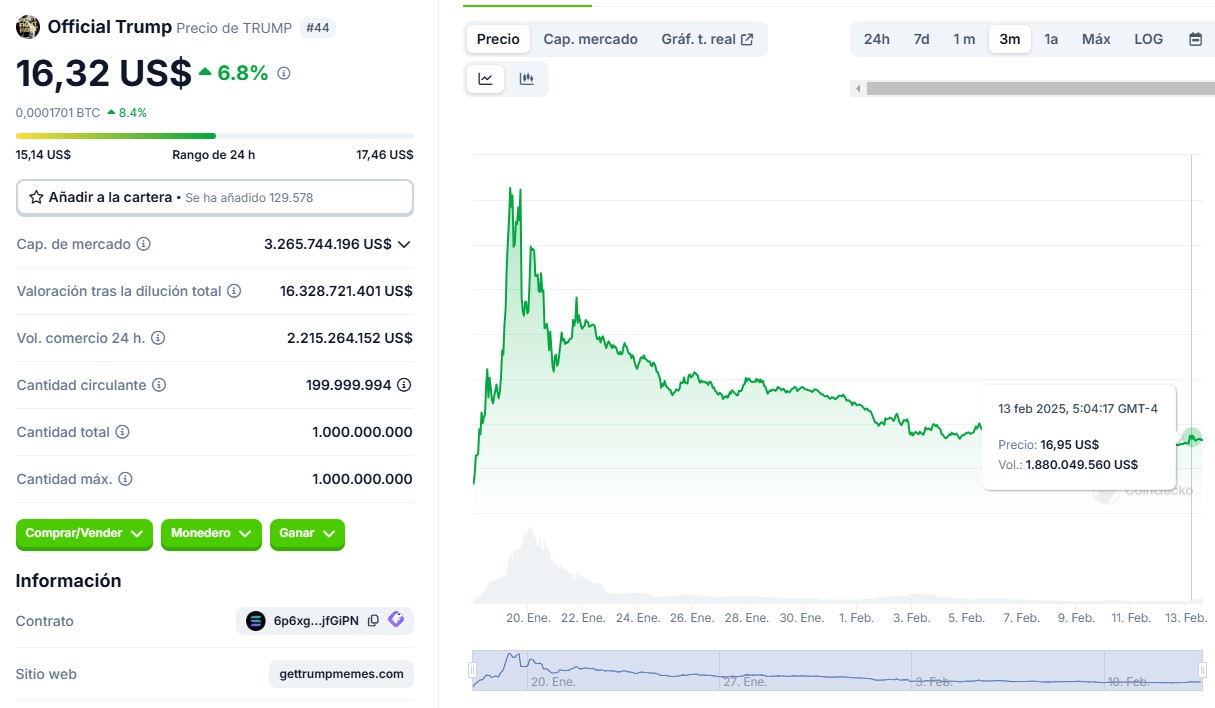The image size is (1215, 708).
Task: Switch to the candlestick chart icon
Action: coord(527,79)
